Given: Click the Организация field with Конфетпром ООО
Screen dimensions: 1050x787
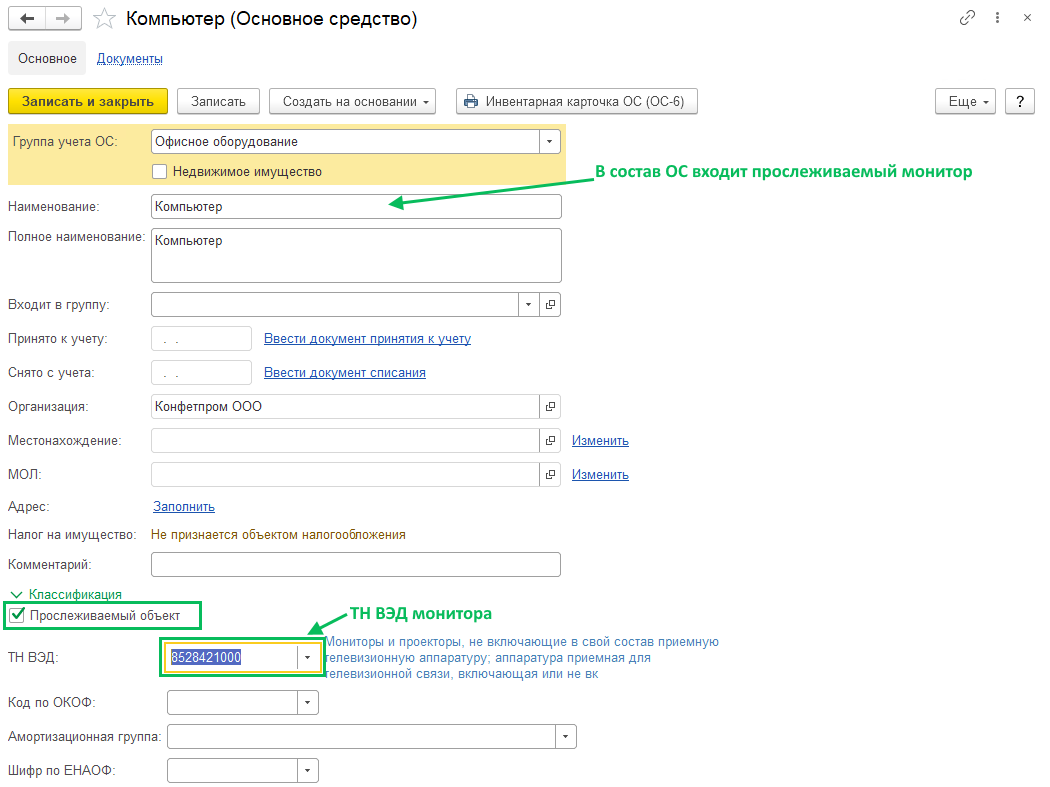Looking at the screenshot, I should (346, 407).
